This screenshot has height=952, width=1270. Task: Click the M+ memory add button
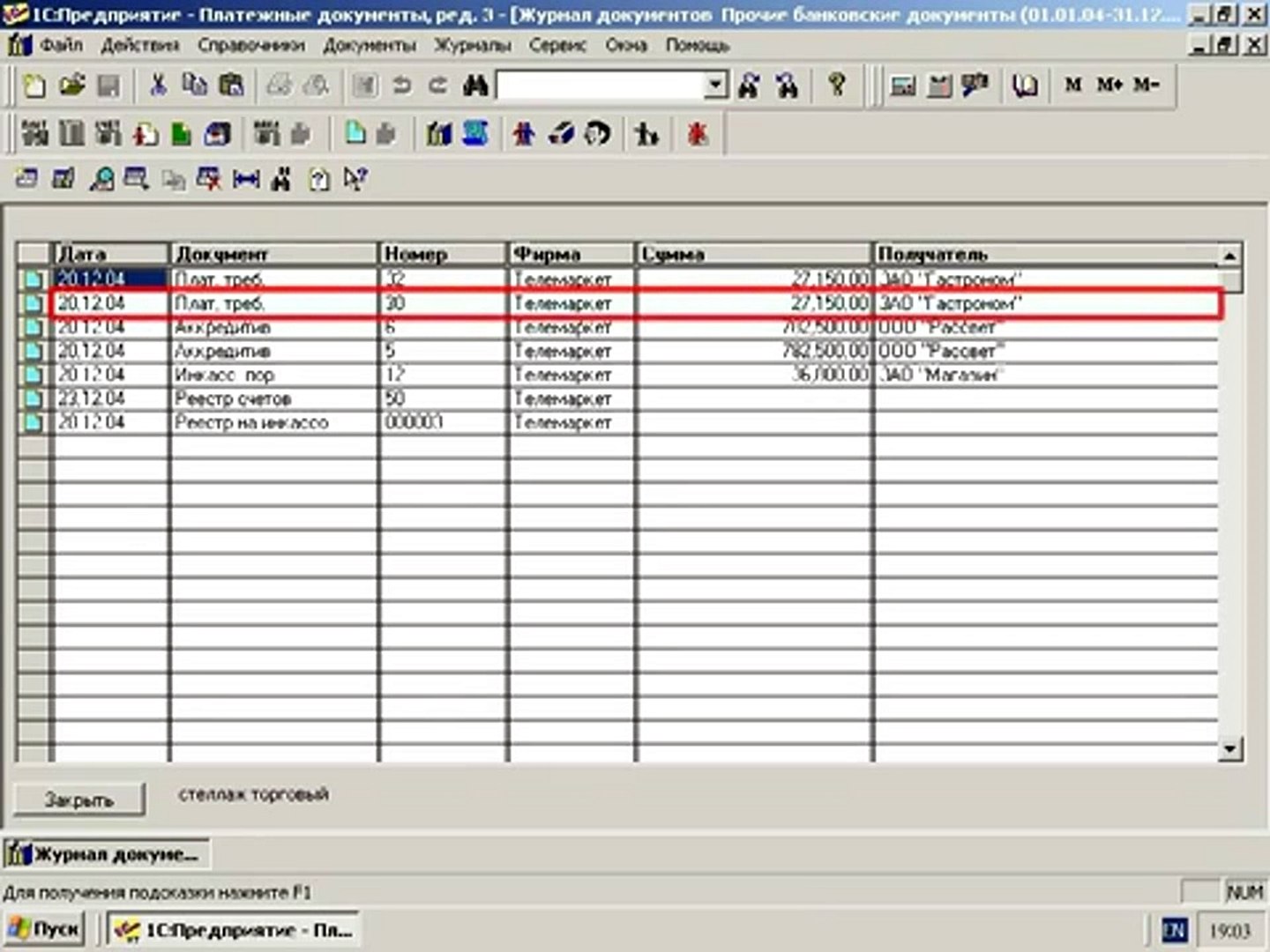point(1109,85)
